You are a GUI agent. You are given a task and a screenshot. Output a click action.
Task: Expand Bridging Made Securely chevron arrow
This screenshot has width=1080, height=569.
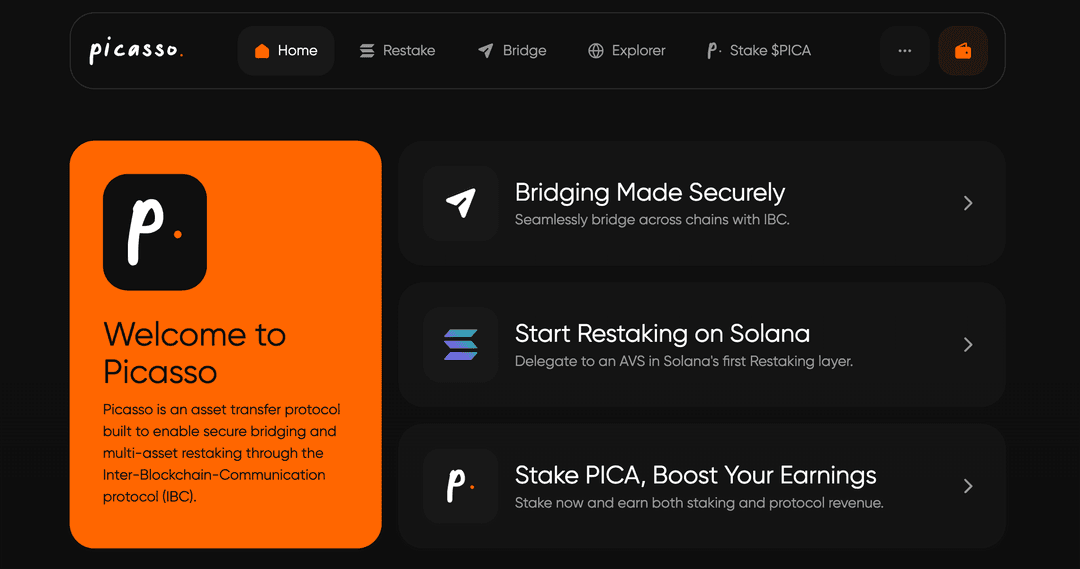pyautogui.click(x=967, y=203)
